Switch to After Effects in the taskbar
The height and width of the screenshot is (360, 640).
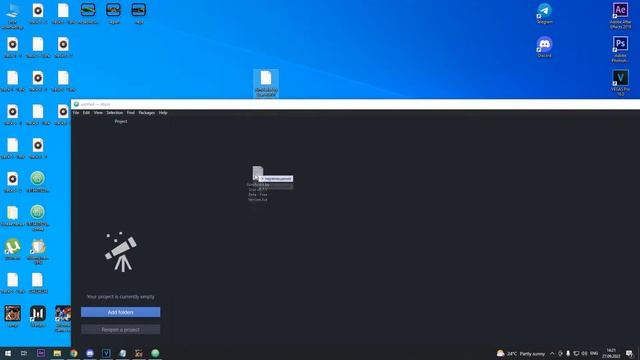41,353
